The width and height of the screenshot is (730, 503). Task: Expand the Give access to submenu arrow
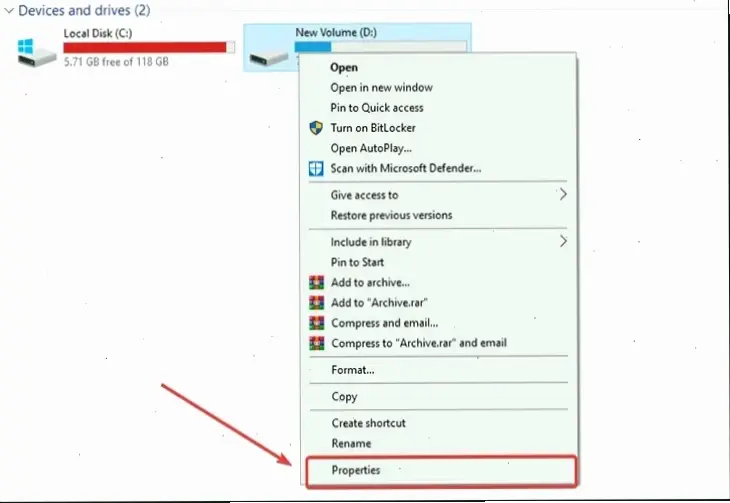pos(563,194)
